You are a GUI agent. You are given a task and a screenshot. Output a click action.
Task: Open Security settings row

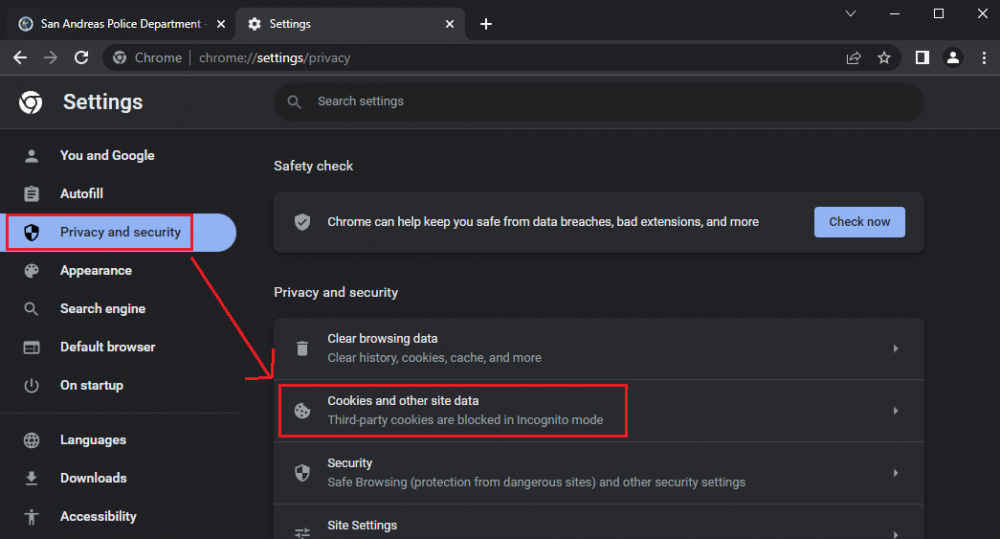599,473
